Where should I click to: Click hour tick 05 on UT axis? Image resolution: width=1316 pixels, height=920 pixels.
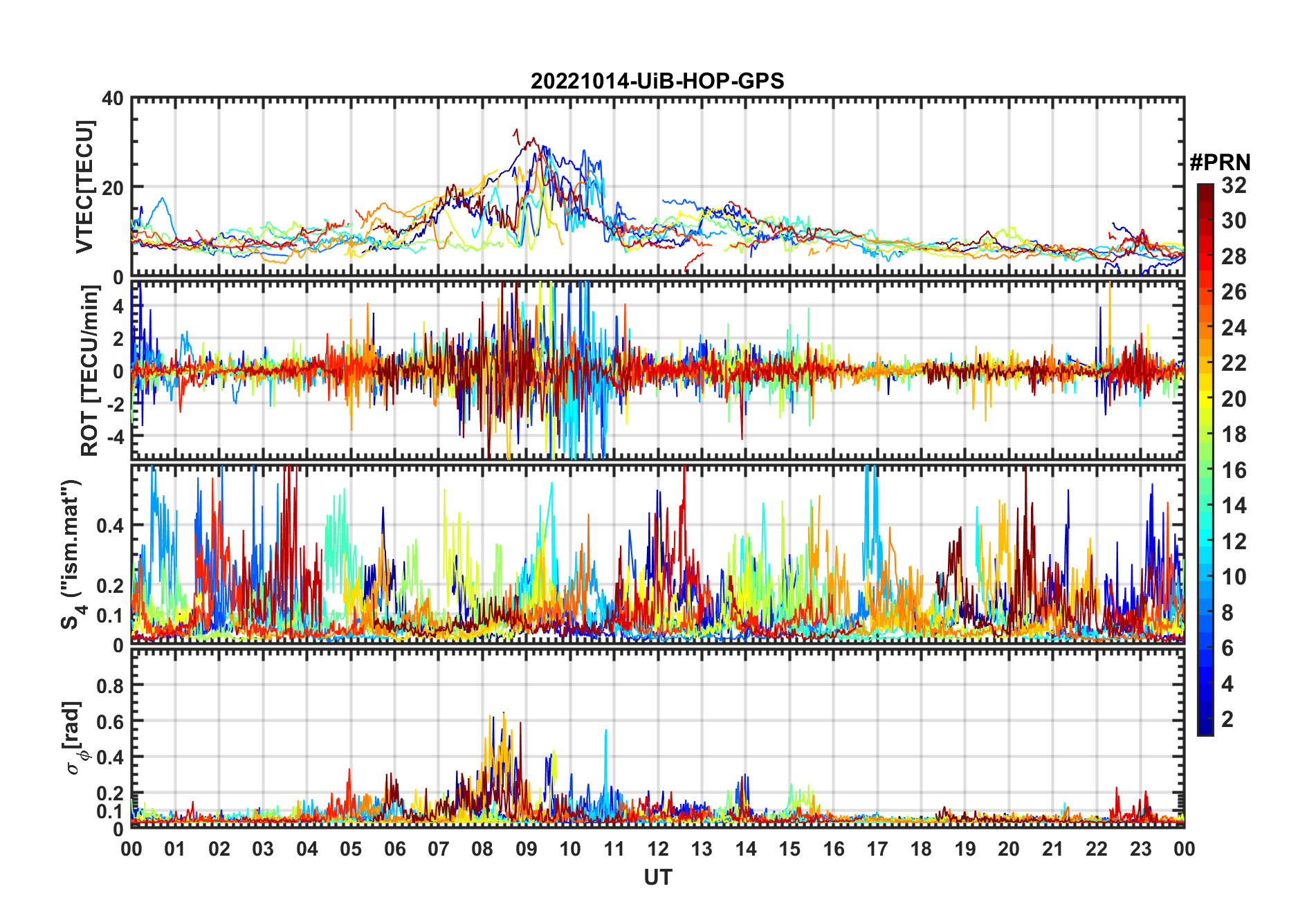tap(351, 849)
